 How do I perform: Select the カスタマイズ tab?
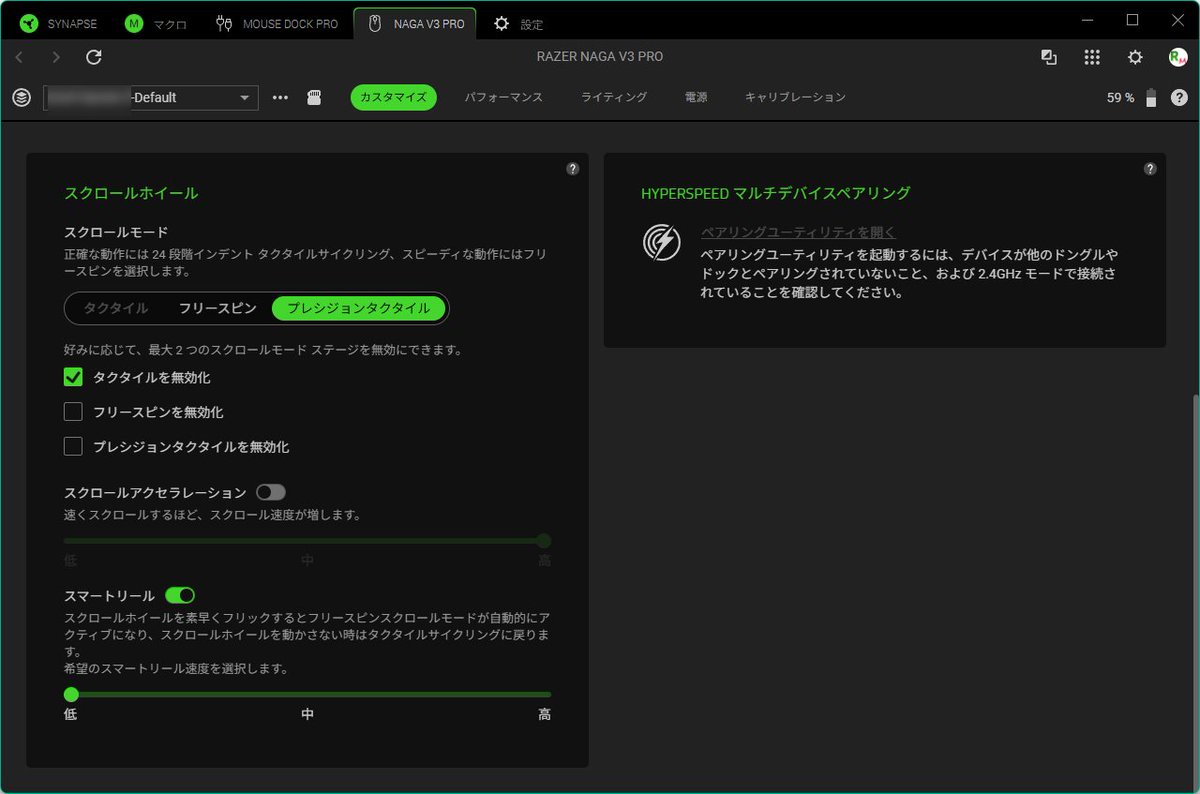393,97
